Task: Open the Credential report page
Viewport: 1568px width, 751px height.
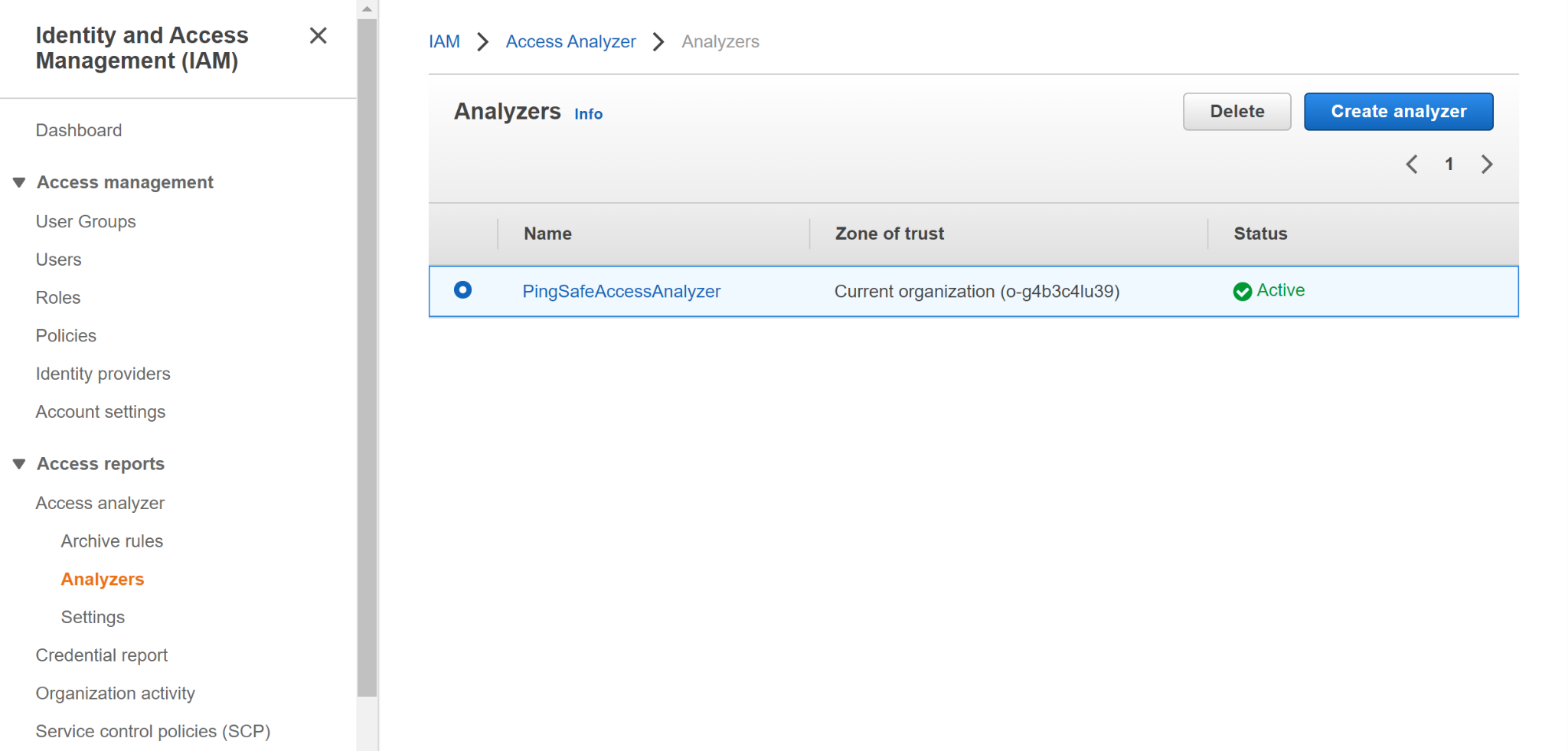Action: 101,655
